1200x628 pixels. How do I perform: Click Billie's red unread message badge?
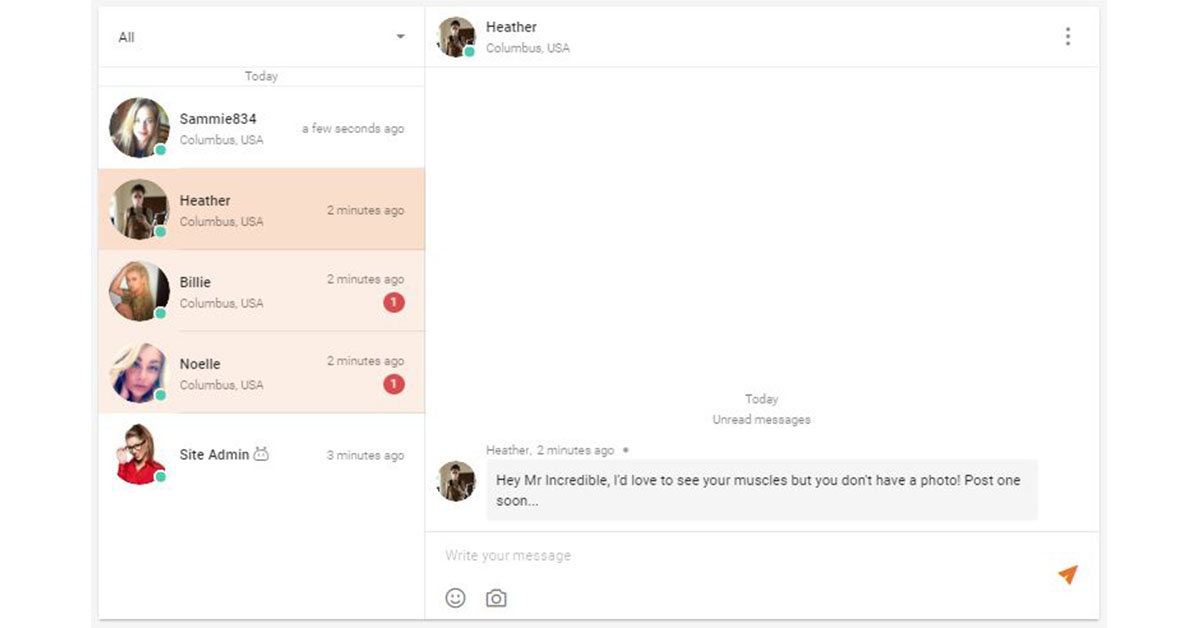394,302
